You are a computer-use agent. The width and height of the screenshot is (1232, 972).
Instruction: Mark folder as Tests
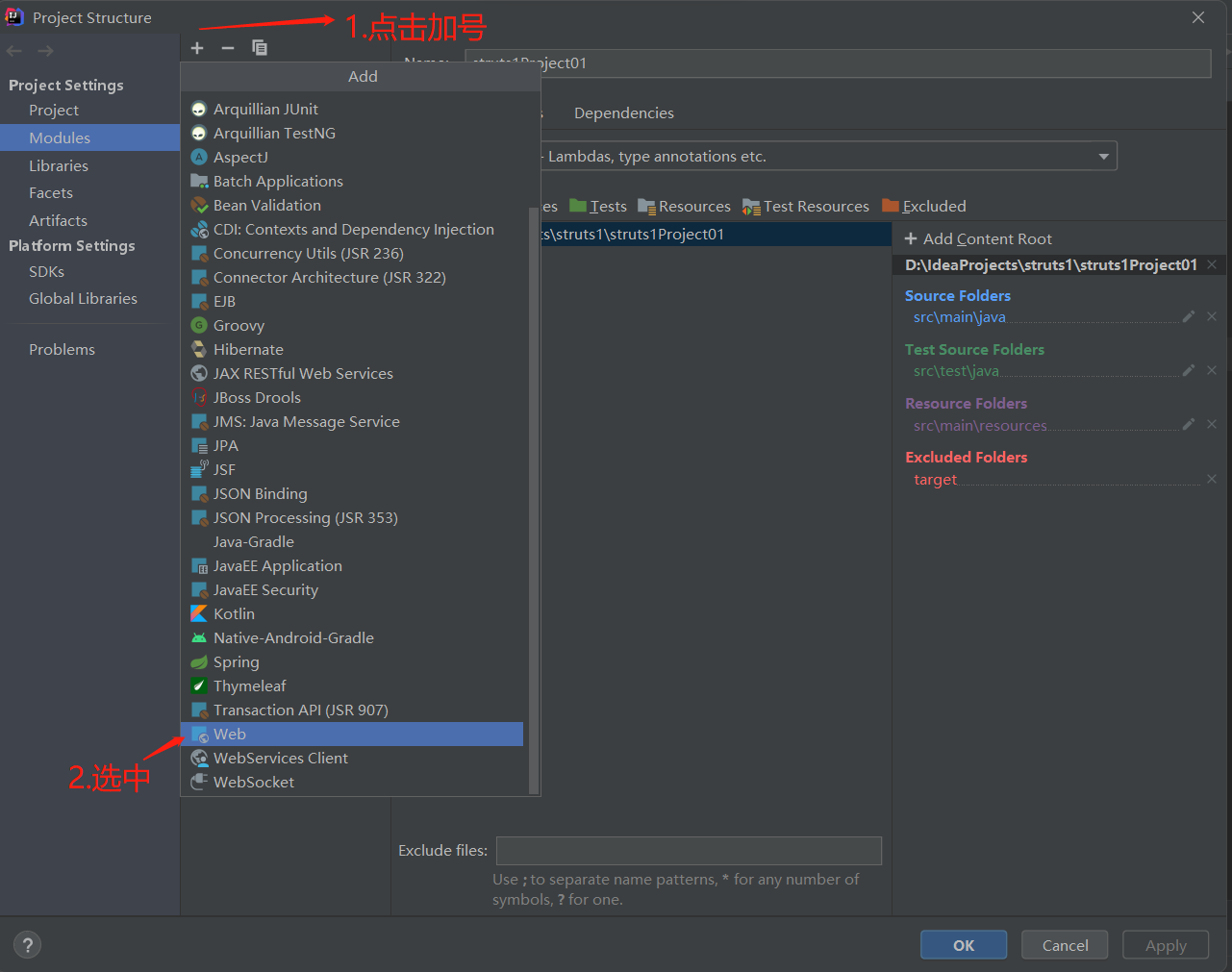click(x=598, y=207)
